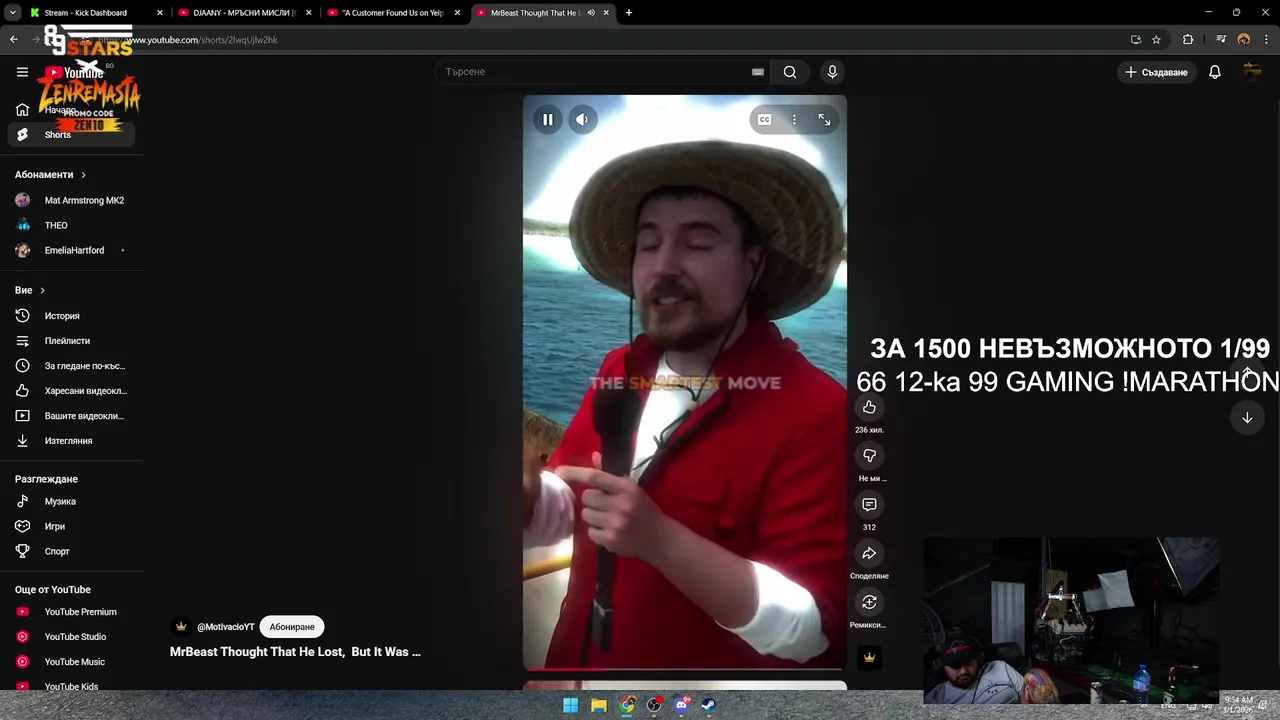Screen dimensions: 1280x720
Task: Start voice search with microphone
Action: pos(832,72)
